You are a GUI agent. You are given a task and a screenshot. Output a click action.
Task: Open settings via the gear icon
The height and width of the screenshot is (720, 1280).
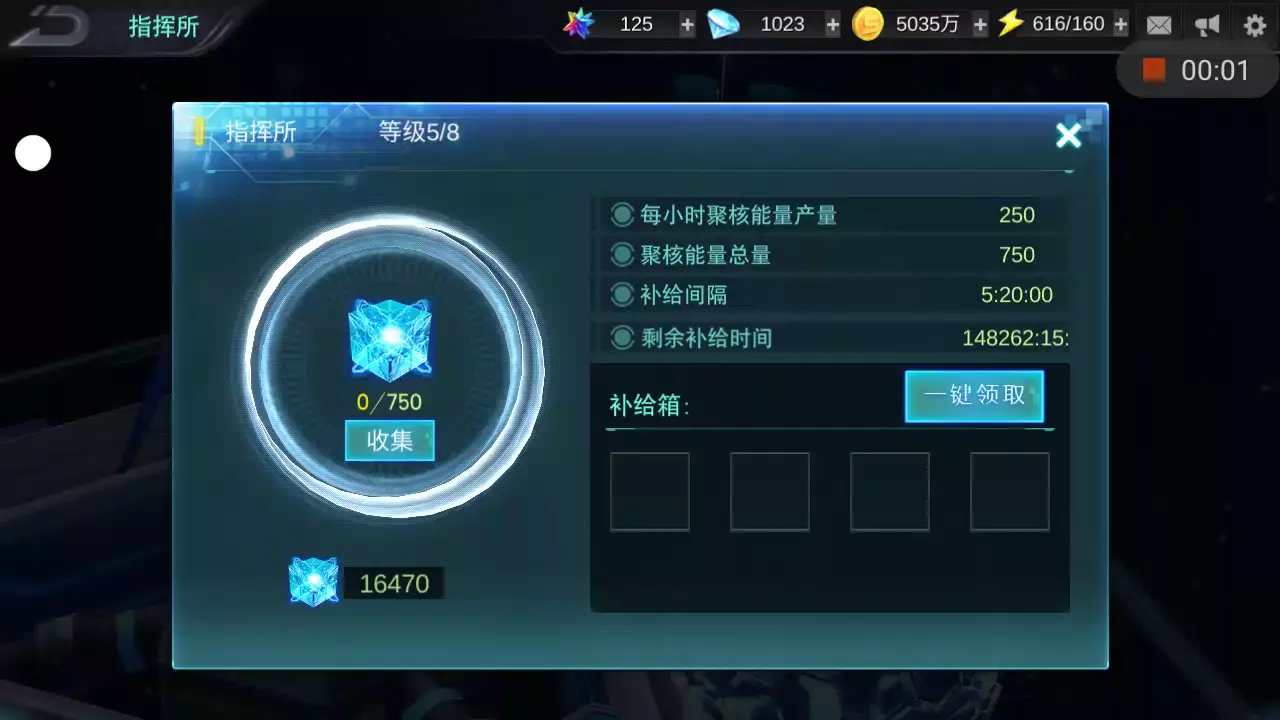pyautogui.click(x=1255, y=25)
